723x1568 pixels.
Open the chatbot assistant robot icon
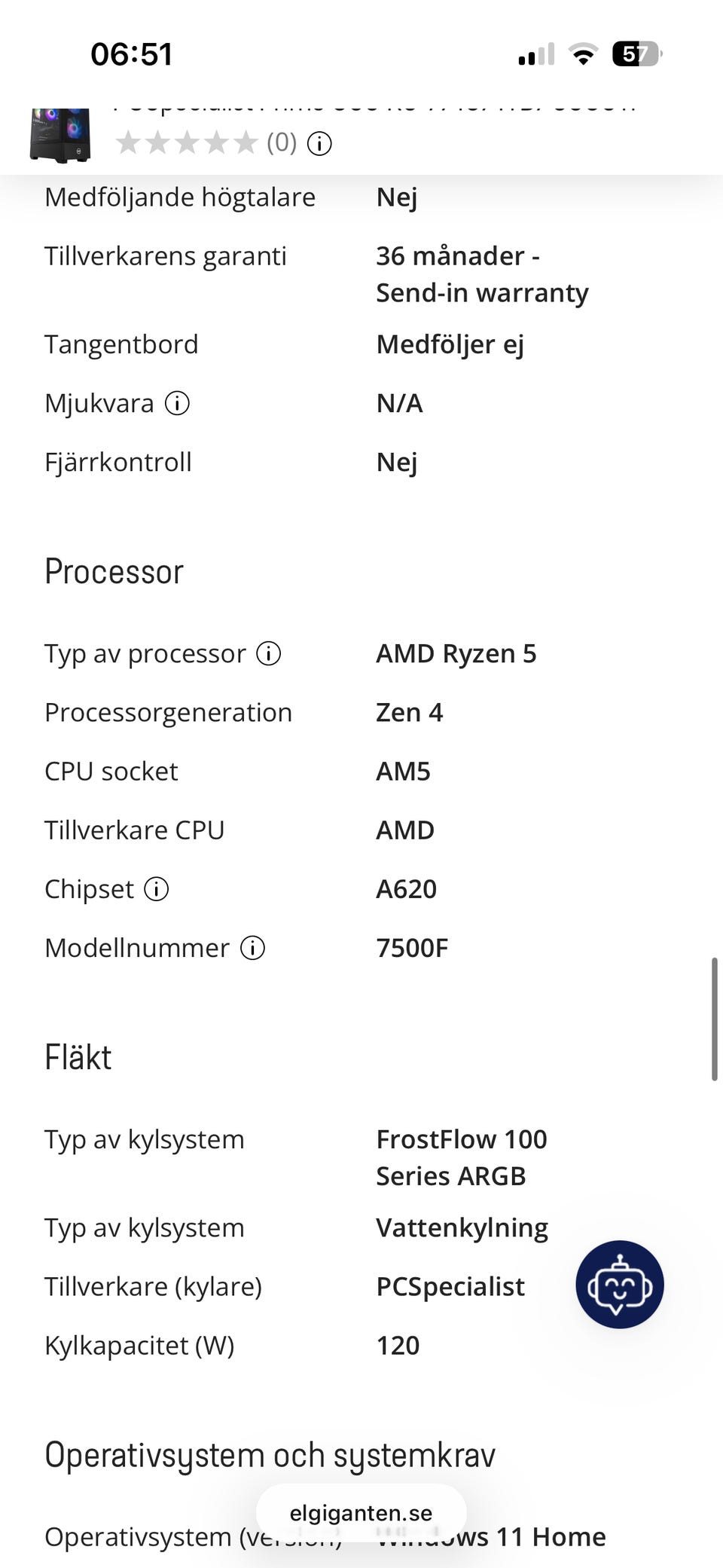[x=620, y=1285]
